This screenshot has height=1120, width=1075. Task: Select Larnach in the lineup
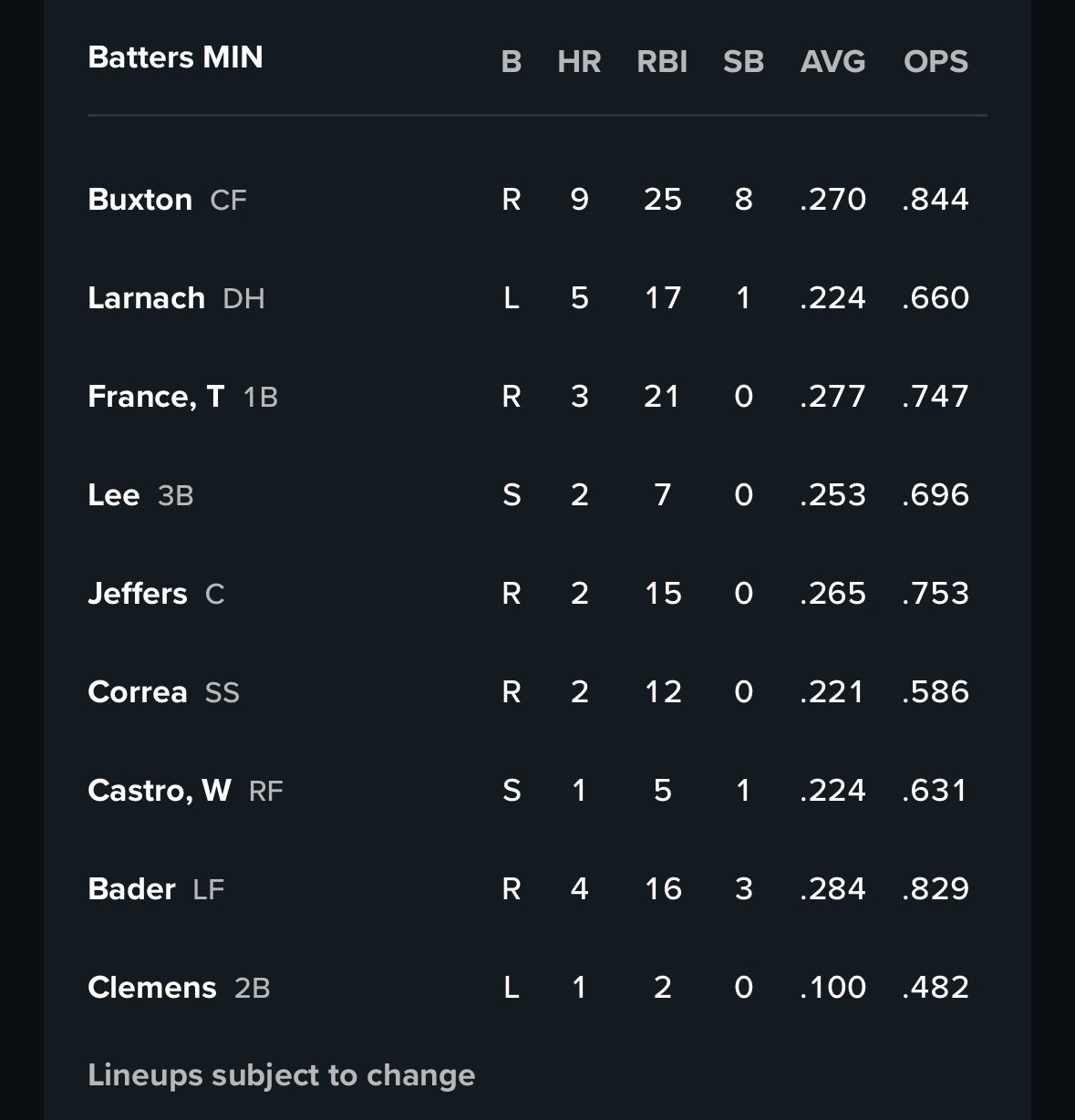(x=147, y=298)
